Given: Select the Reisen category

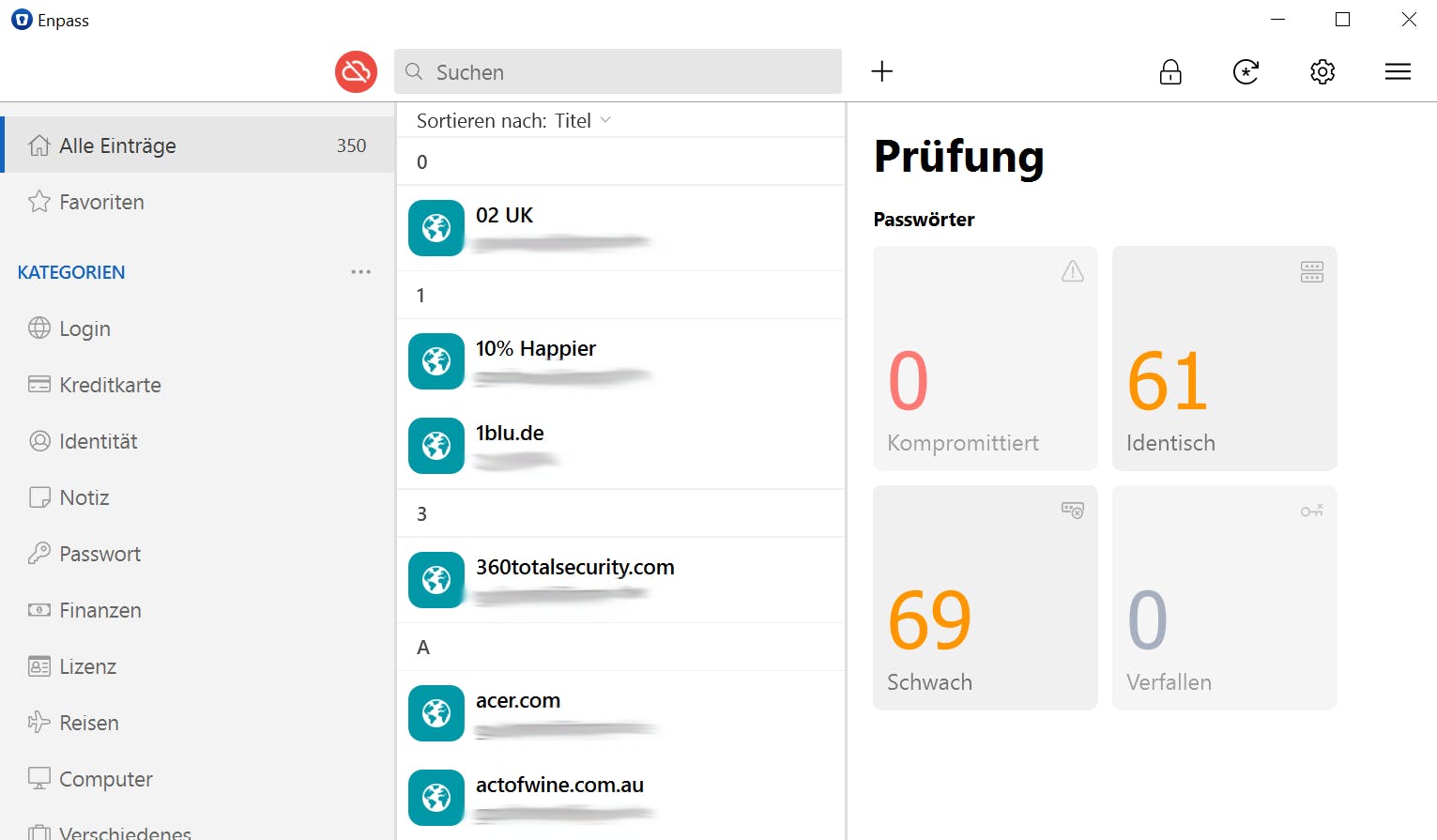Looking at the screenshot, I should (197, 723).
